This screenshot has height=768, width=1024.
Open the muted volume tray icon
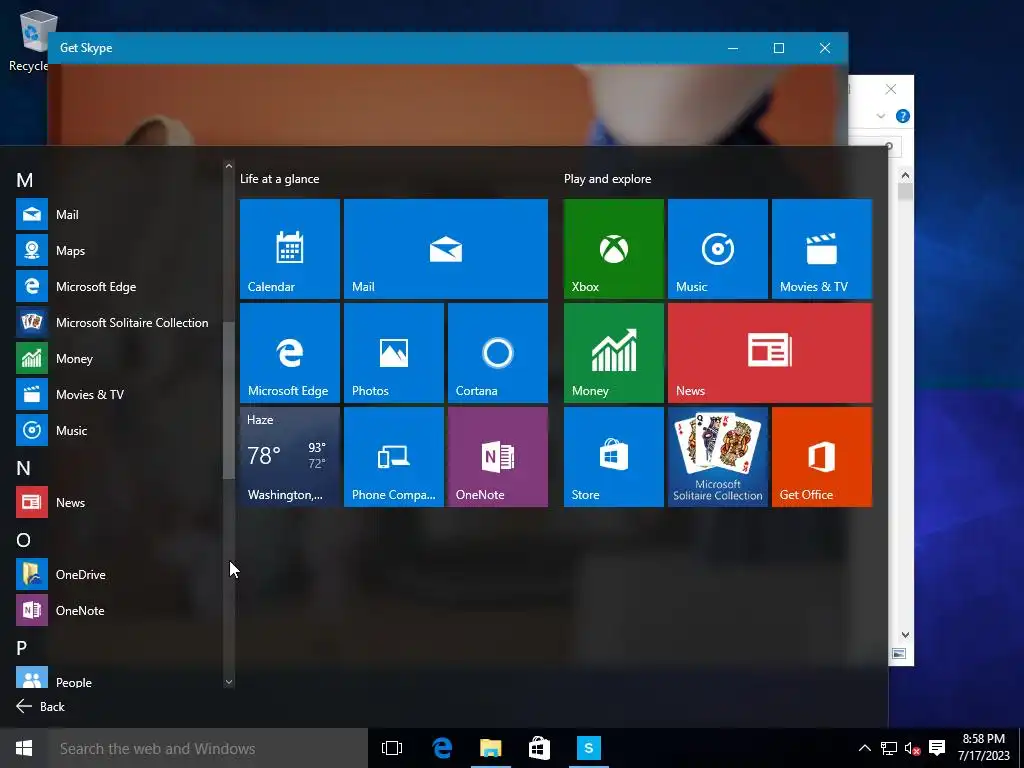coord(912,748)
